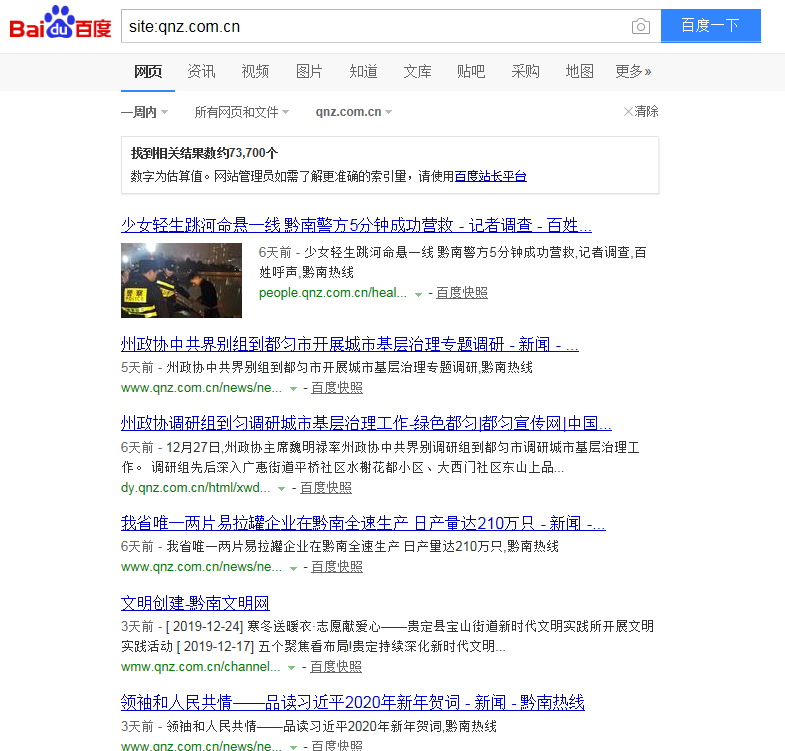
Task: Open 百度快照 for dy.qnz.com.cn result
Action: 326,488
